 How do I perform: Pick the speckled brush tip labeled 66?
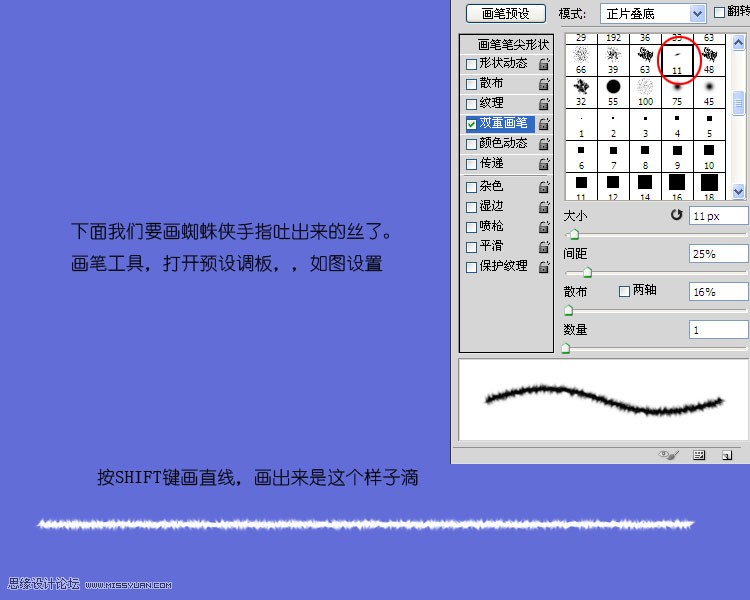[x=581, y=60]
